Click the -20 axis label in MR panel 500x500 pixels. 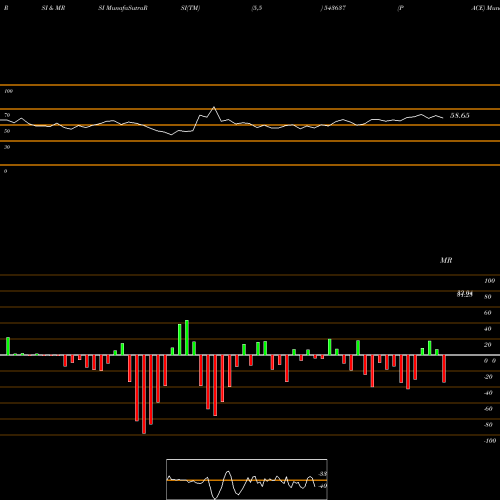(488, 377)
